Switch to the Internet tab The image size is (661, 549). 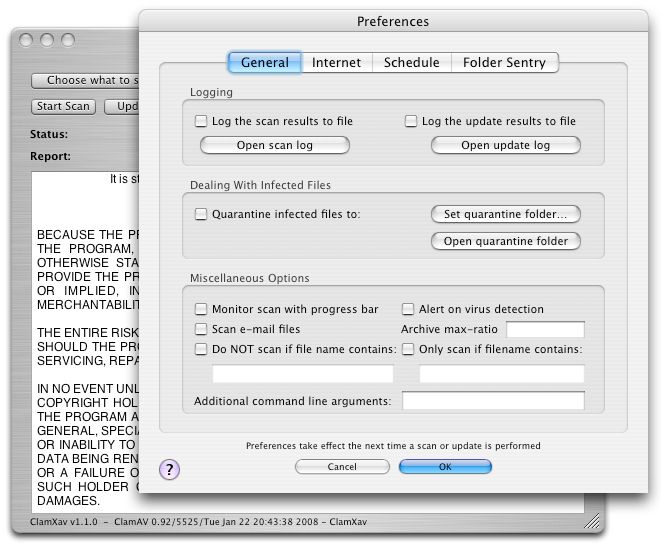(x=336, y=62)
